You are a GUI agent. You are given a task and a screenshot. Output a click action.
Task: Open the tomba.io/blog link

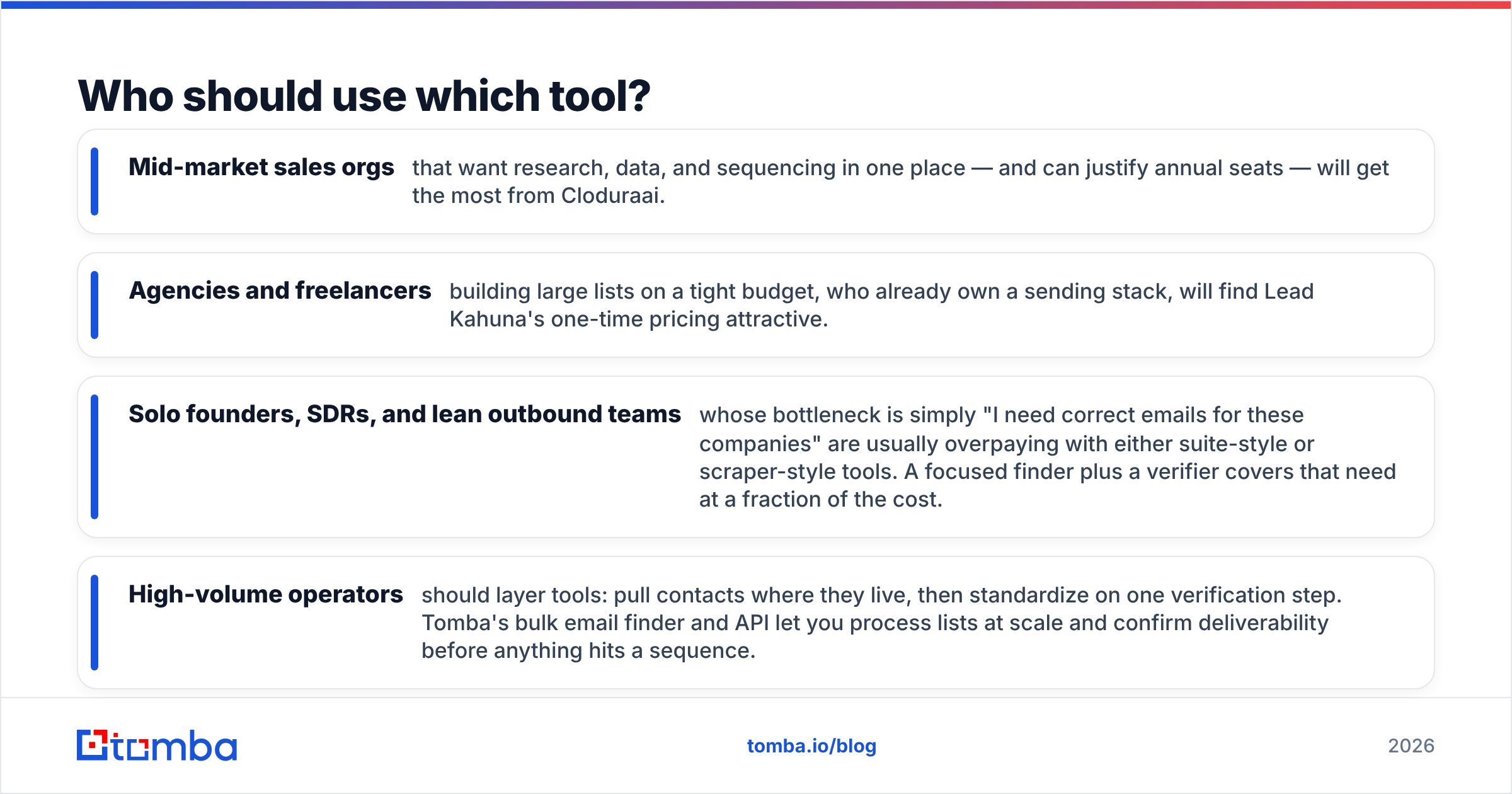coord(811,746)
